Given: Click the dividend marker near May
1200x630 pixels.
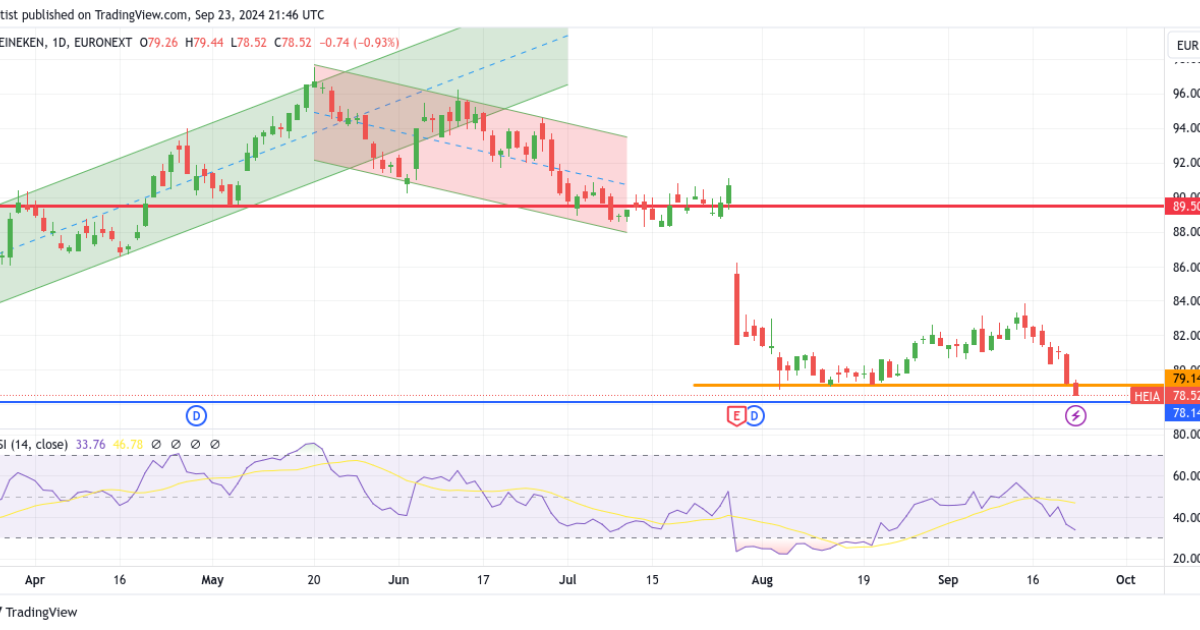Looking at the screenshot, I should coord(197,415).
